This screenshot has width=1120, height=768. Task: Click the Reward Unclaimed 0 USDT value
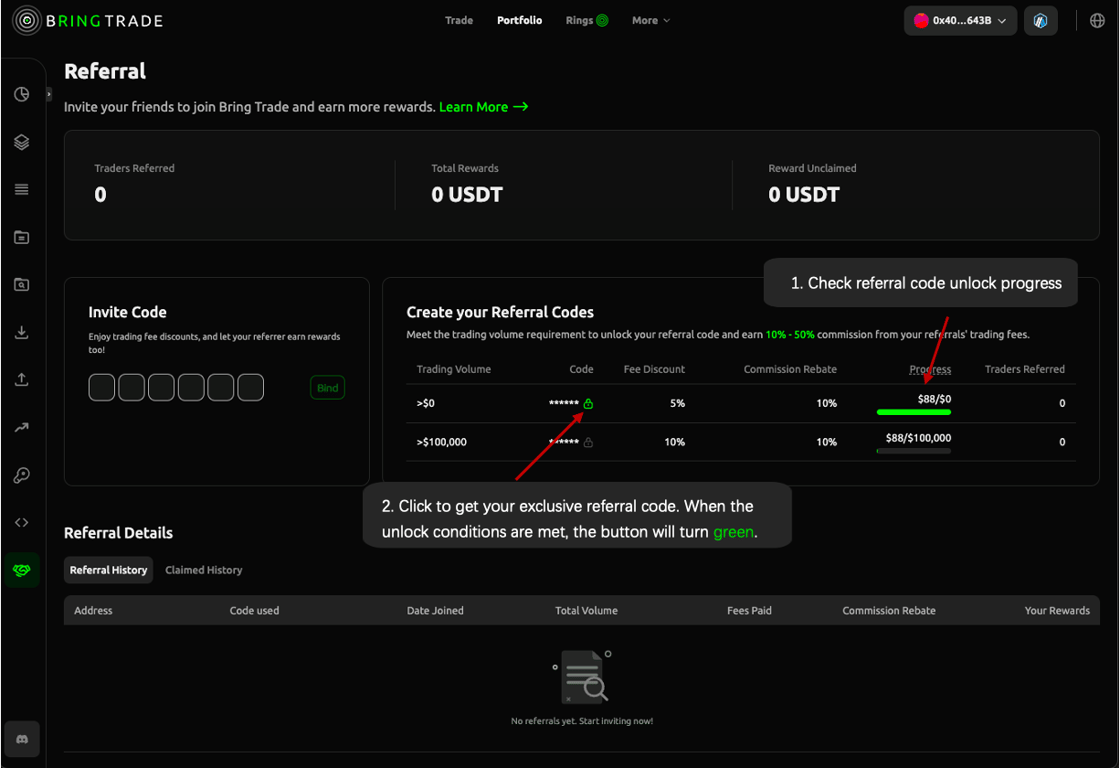[804, 194]
